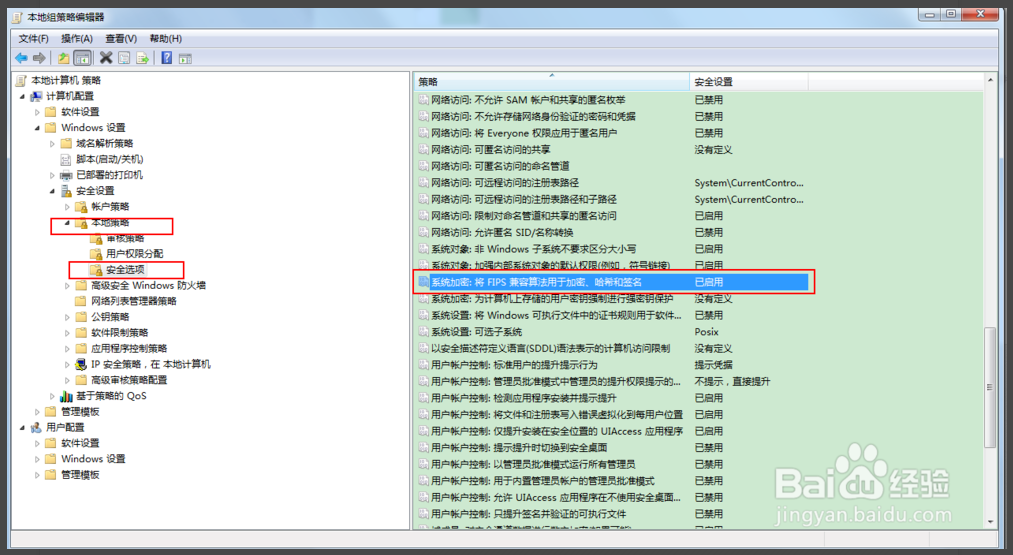Click the 本地组策略编辑器 title bar app icon
This screenshot has height=555, width=1013.
(x=17, y=17)
